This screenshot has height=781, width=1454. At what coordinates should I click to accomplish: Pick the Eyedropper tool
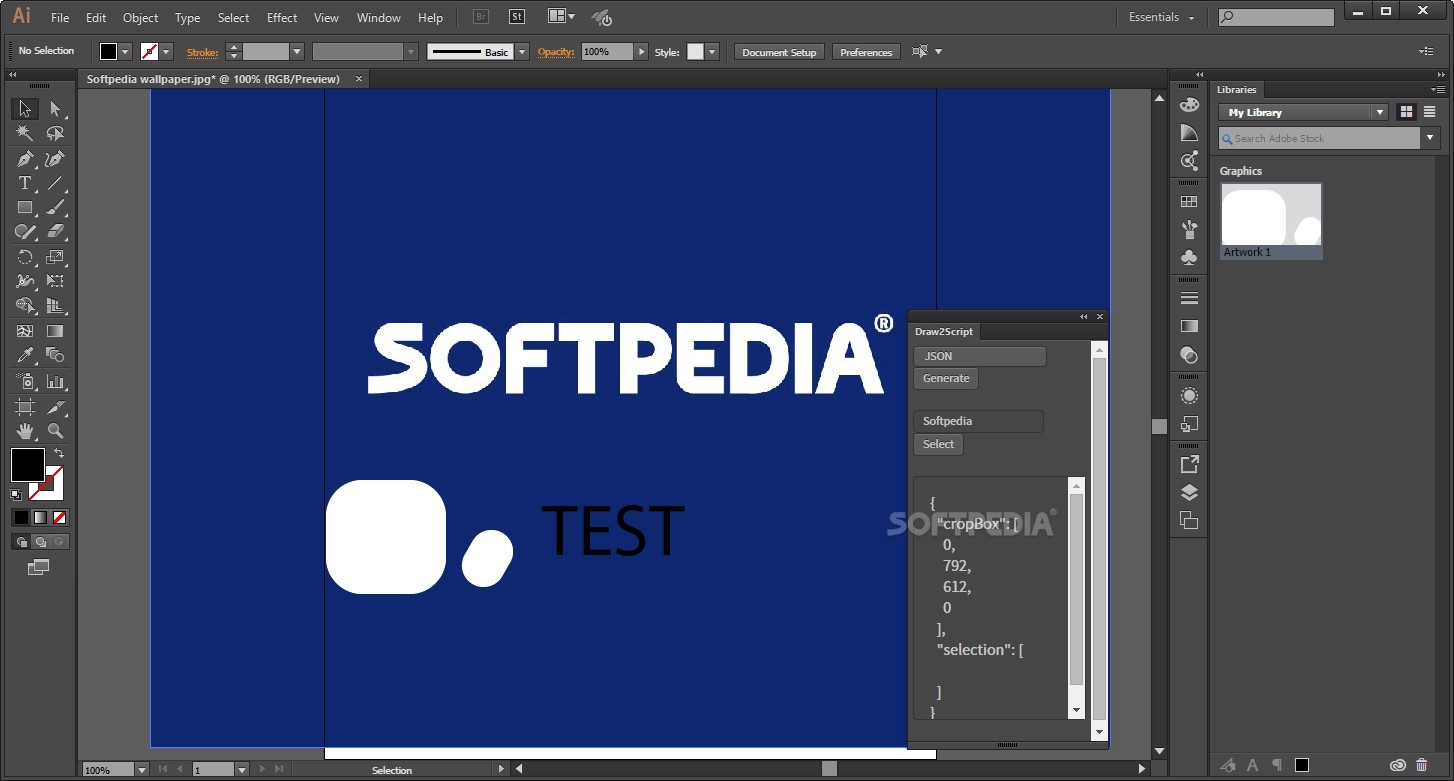pos(25,356)
